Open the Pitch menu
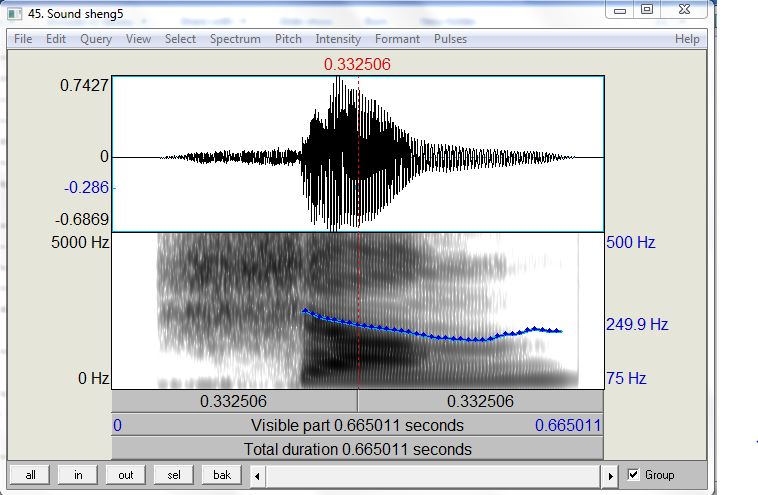The image size is (758, 495). click(x=288, y=39)
